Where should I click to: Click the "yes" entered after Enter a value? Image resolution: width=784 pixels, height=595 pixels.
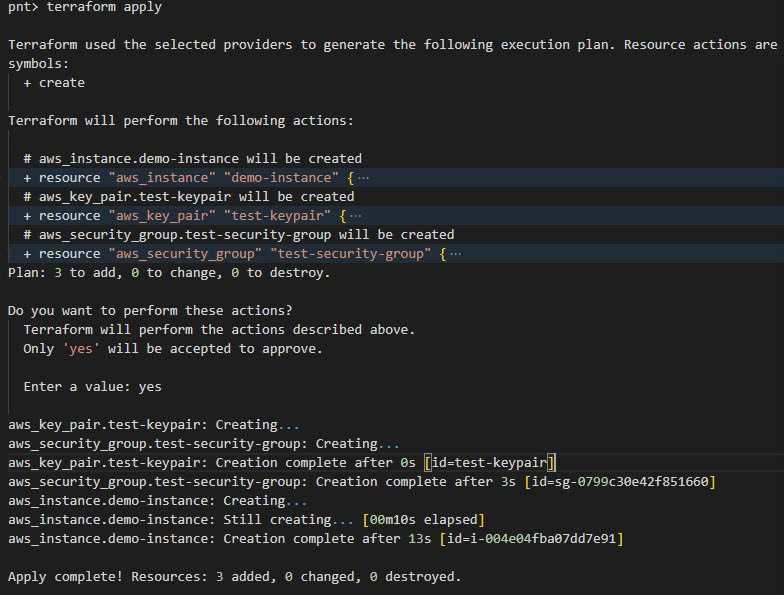pos(150,386)
